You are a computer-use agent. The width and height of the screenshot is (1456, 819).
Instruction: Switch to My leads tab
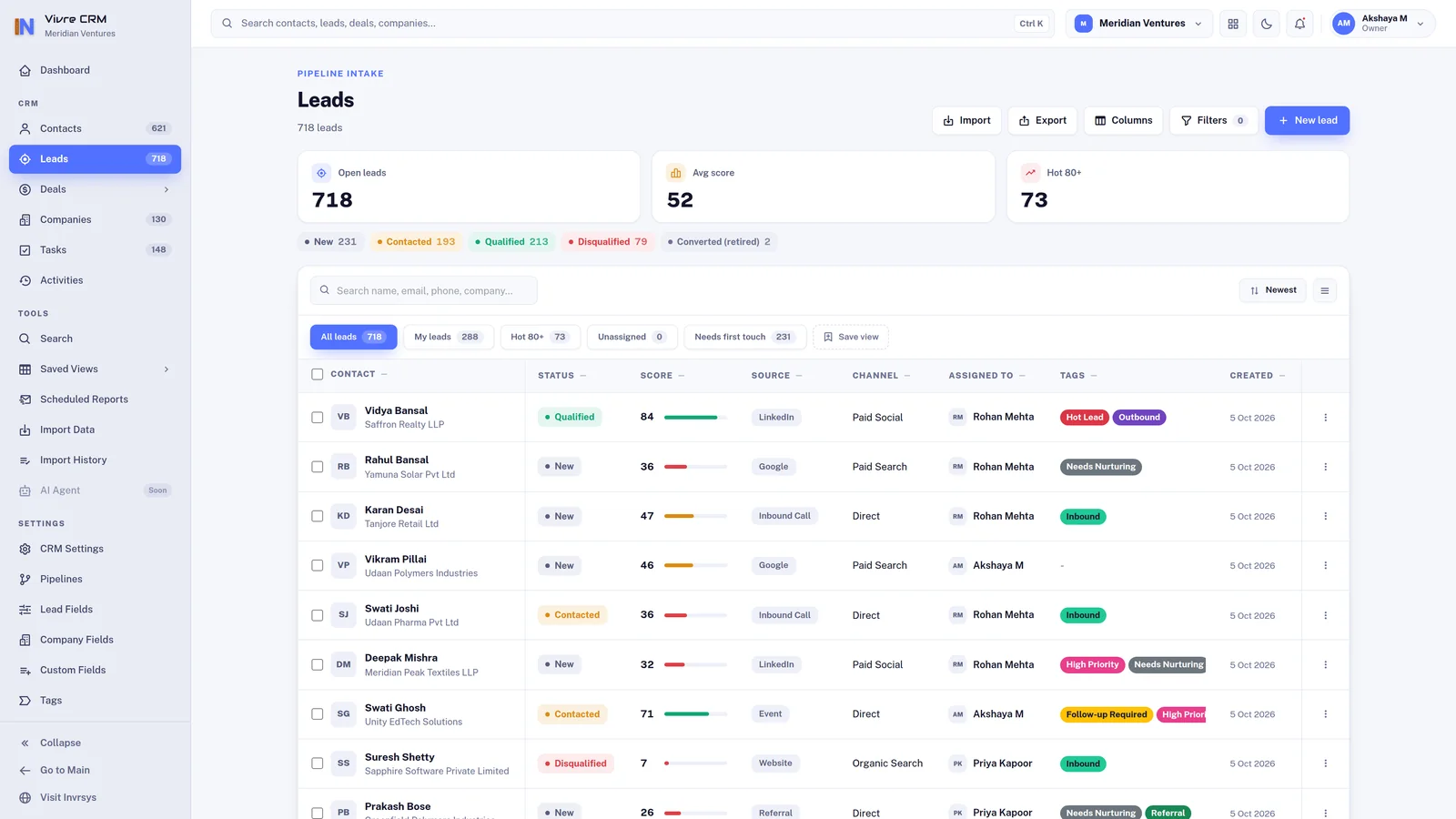[x=448, y=337]
